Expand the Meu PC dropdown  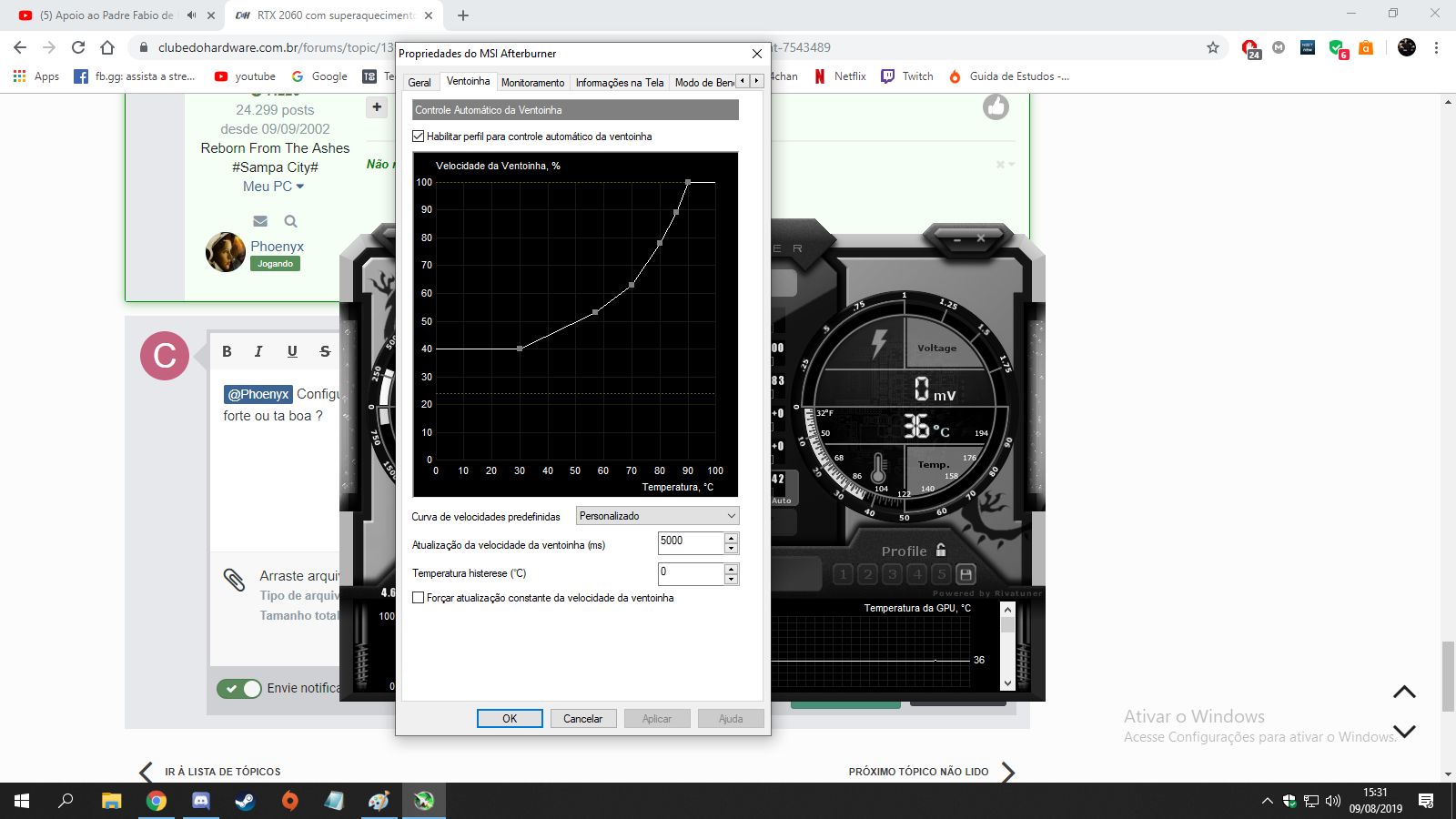click(x=273, y=187)
